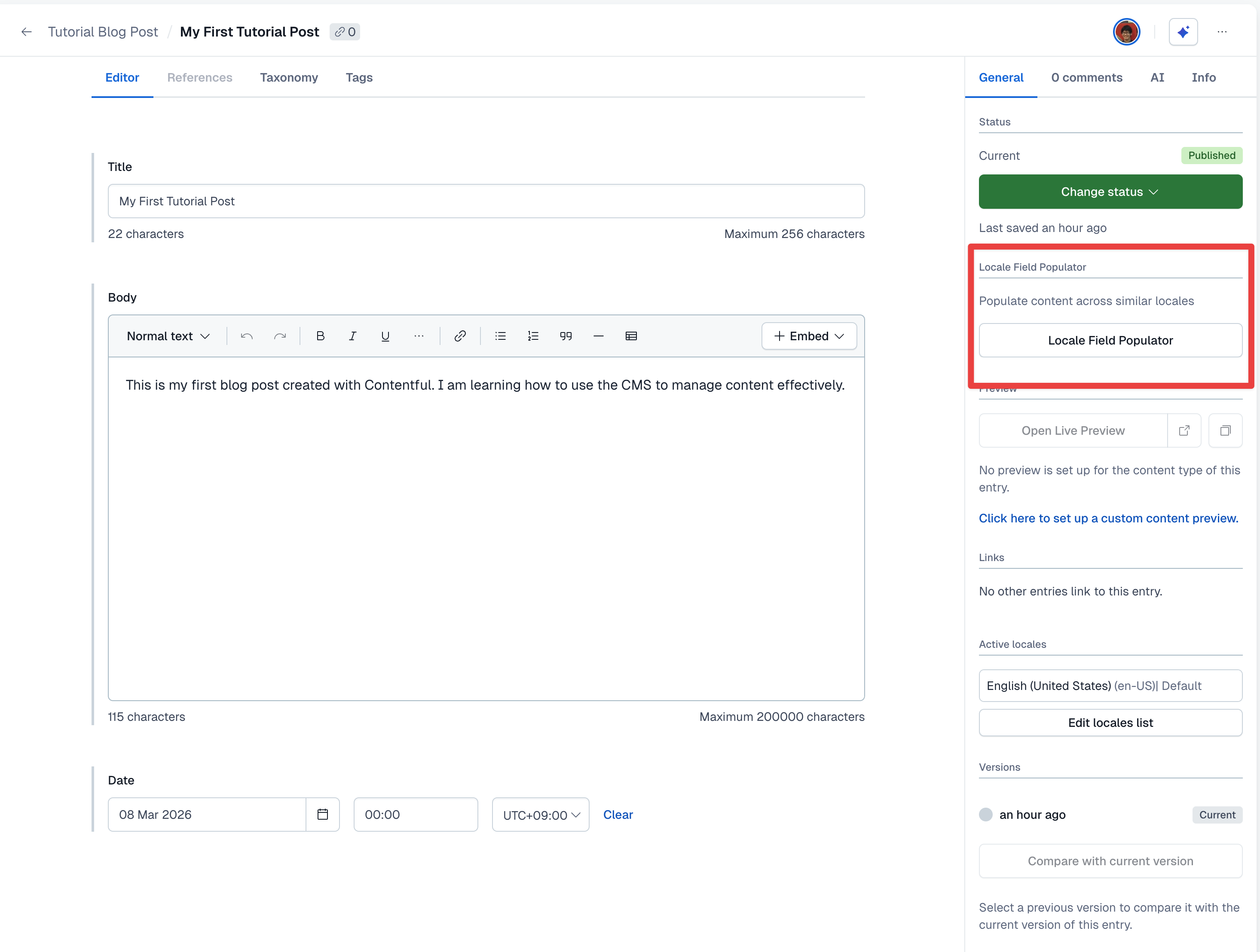Insert a numbered list
This screenshot has width=1260, height=952.
[x=532, y=336]
